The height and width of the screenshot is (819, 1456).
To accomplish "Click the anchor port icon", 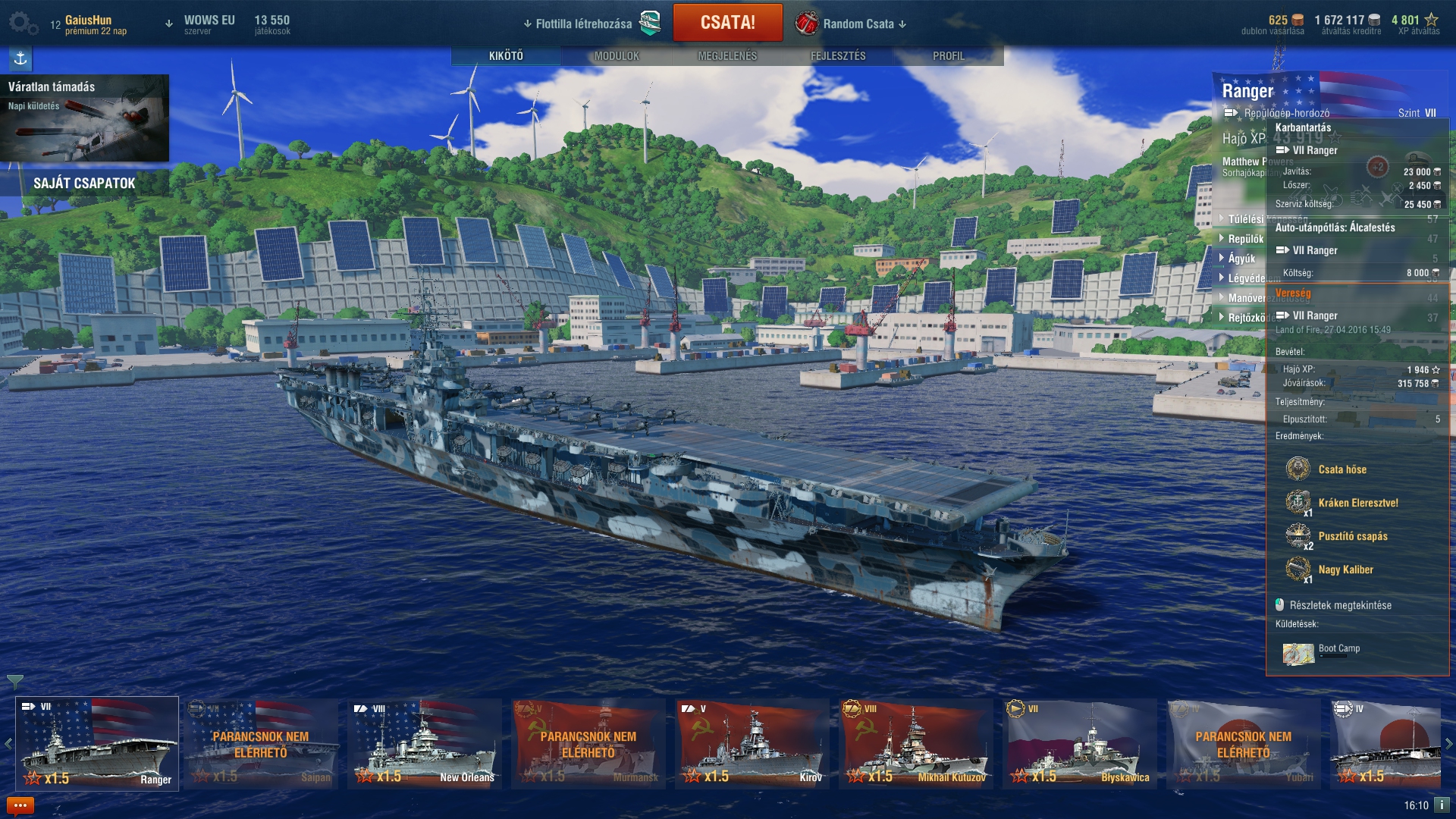I will coord(20,58).
